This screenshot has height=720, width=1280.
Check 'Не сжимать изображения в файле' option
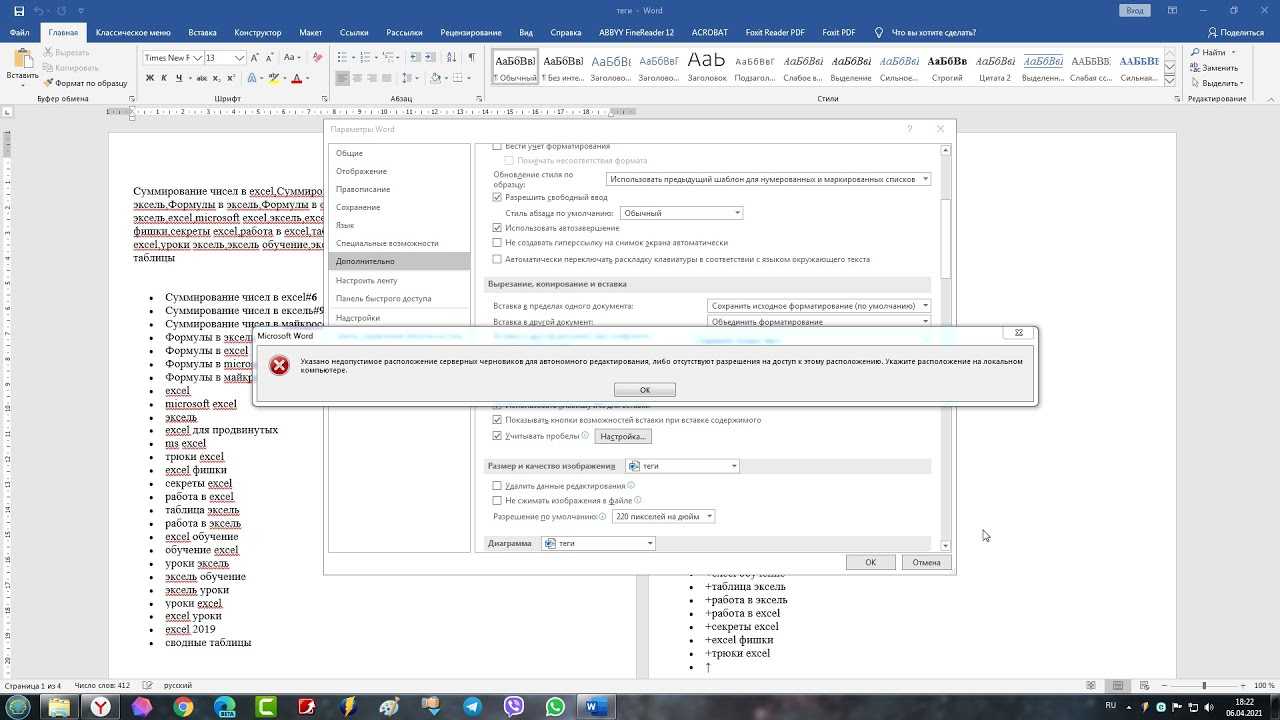point(497,500)
